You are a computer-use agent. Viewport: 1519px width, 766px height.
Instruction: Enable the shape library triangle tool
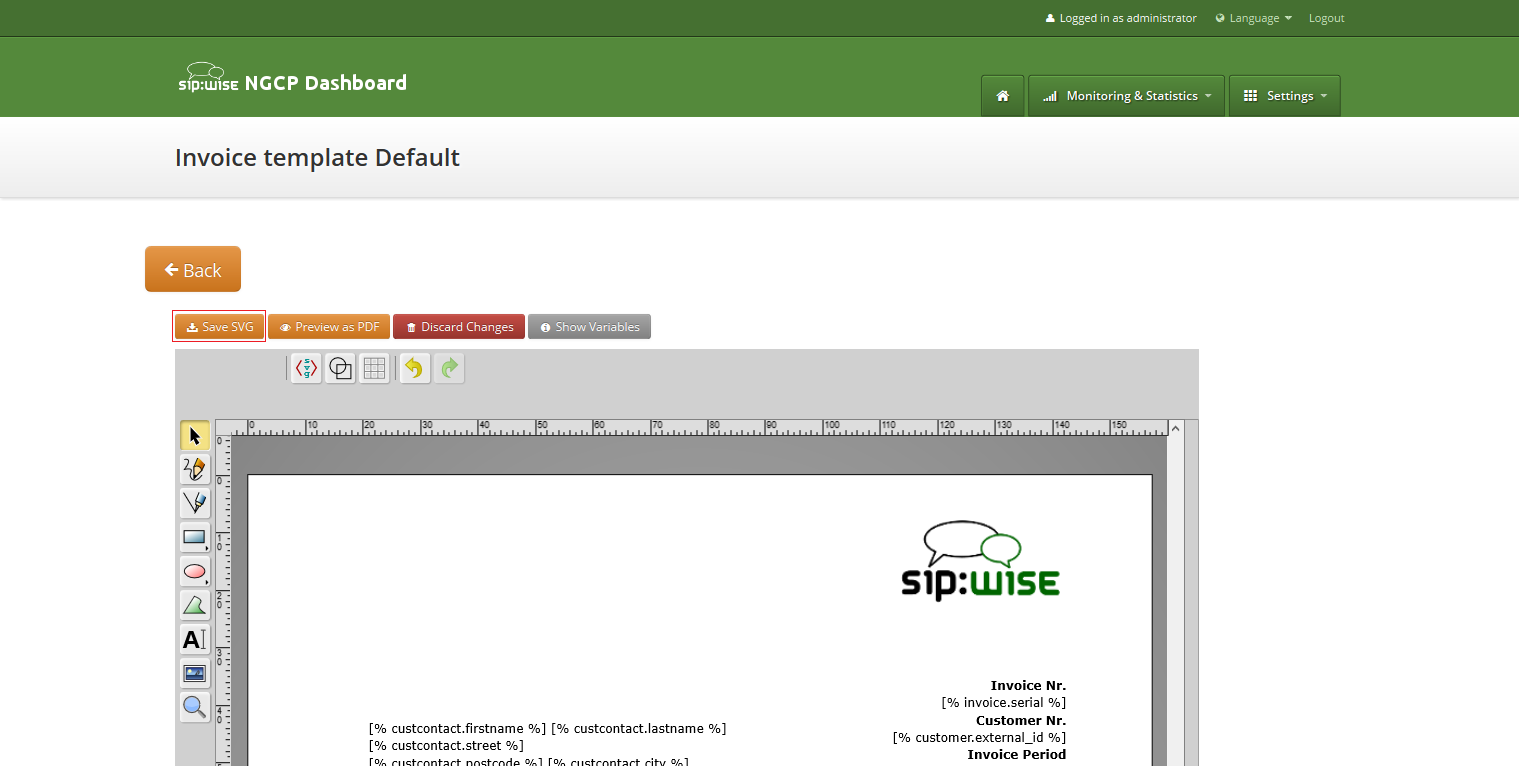coord(193,605)
